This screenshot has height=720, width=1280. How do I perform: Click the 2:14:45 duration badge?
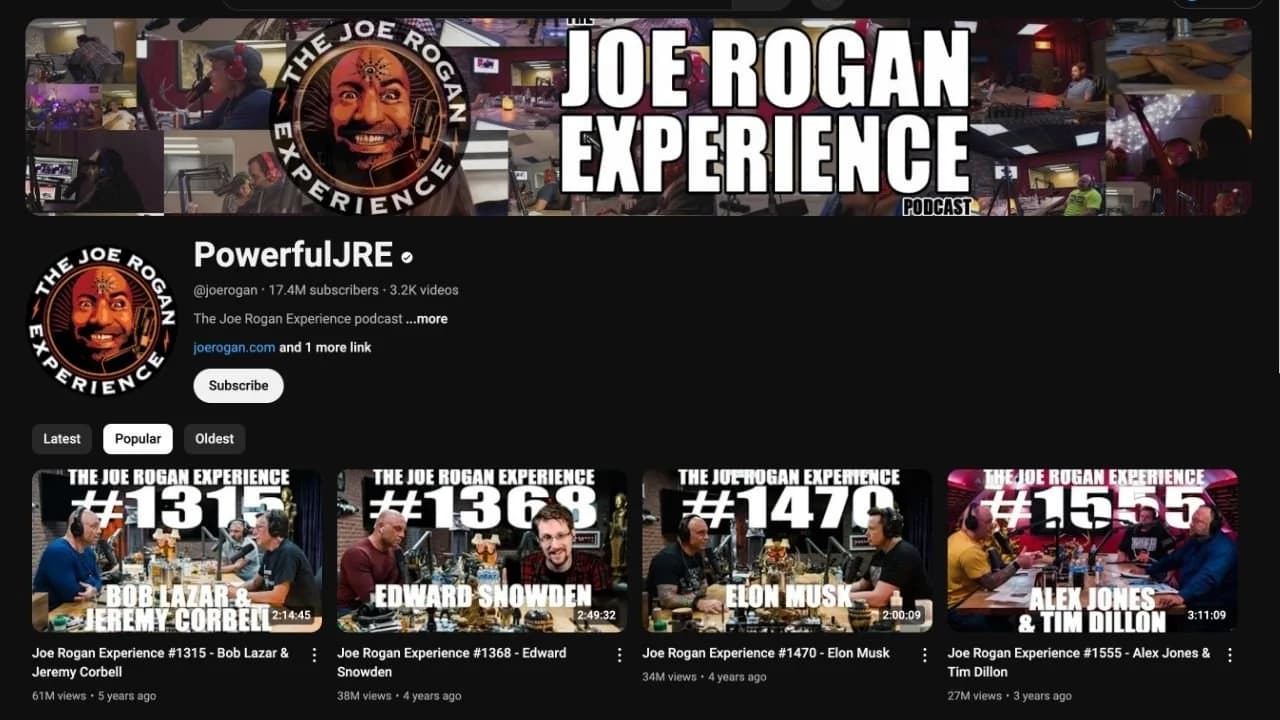click(291, 615)
